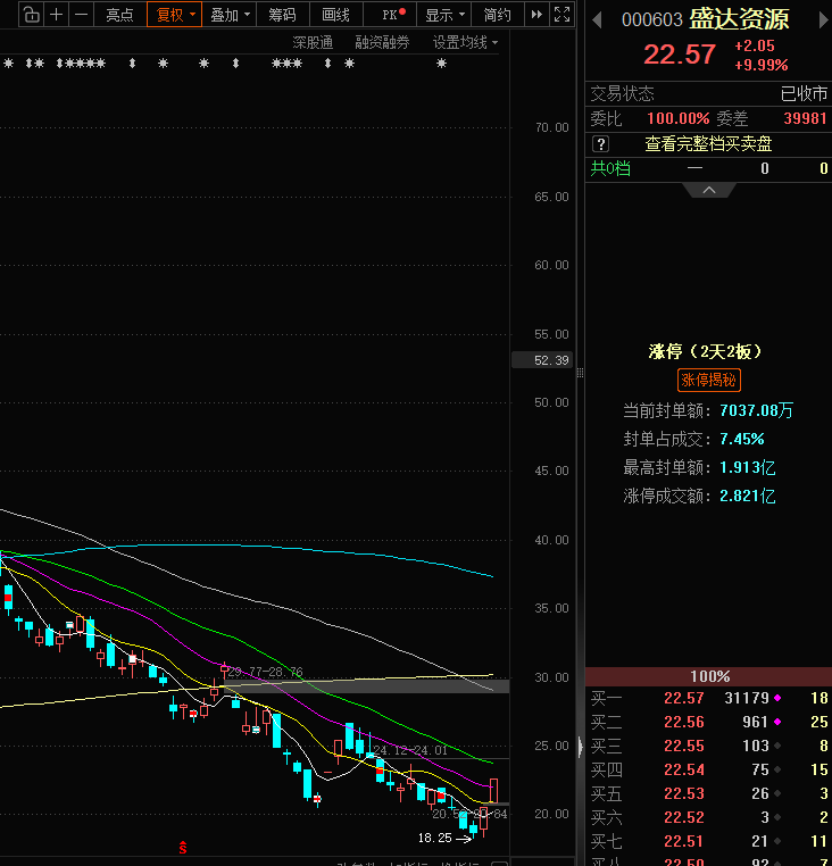Click the +9.99% change percentage
This screenshot has height=866, width=832.
coord(761,65)
